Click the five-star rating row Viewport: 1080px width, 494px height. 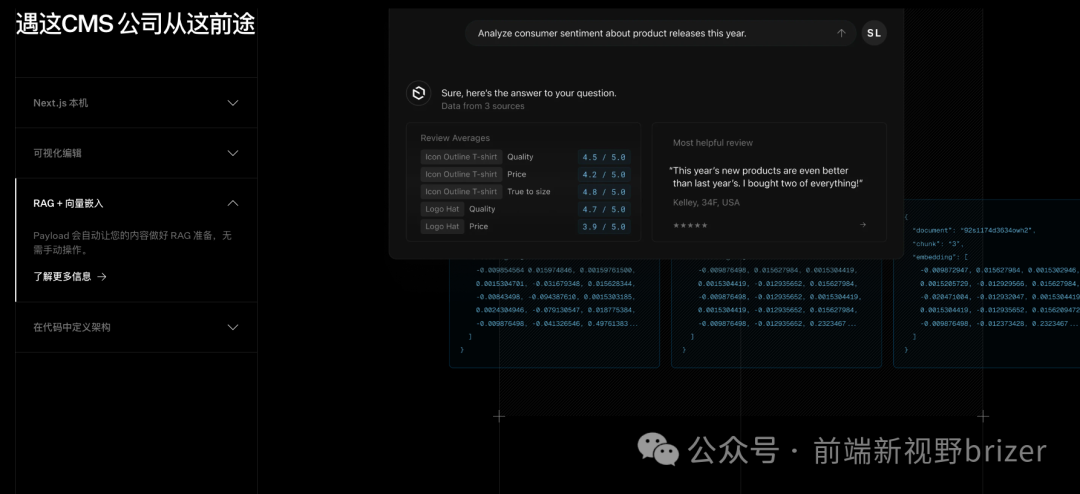[x=690, y=225]
